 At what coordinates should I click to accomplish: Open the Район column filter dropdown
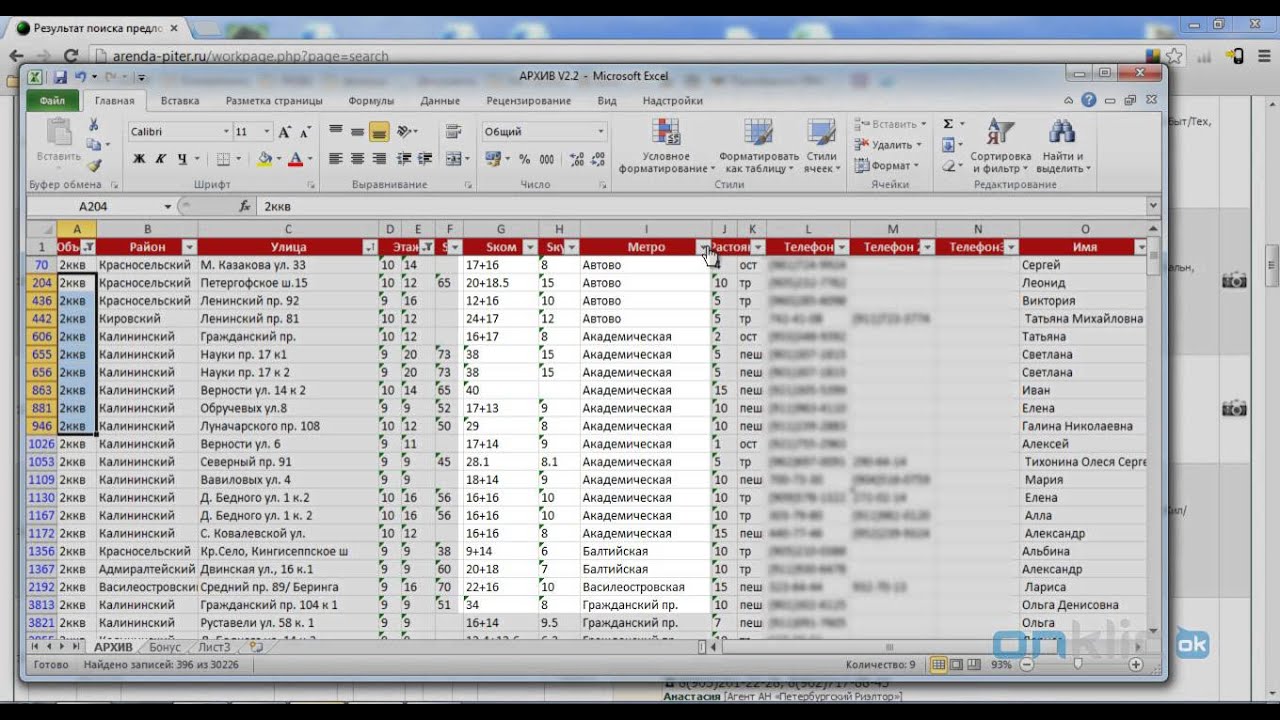pyautogui.click(x=189, y=247)
